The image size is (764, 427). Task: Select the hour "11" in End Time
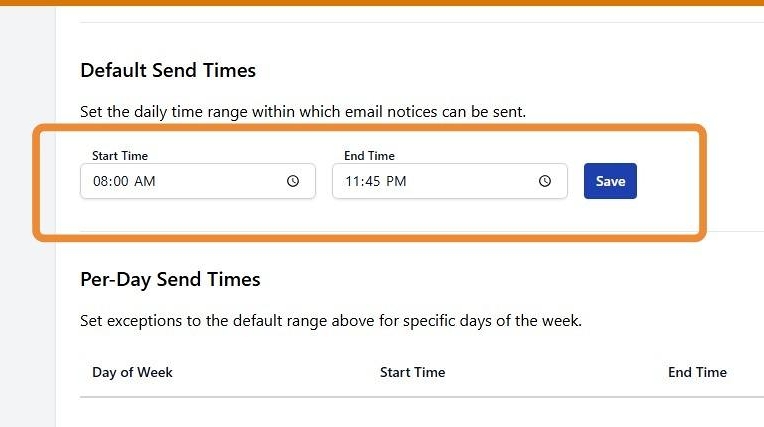[352, 182]
